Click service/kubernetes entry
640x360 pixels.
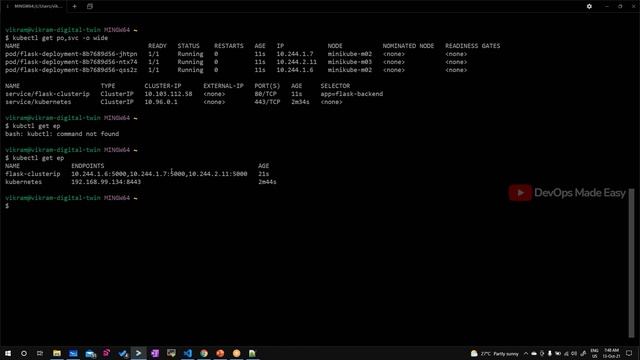38,102
